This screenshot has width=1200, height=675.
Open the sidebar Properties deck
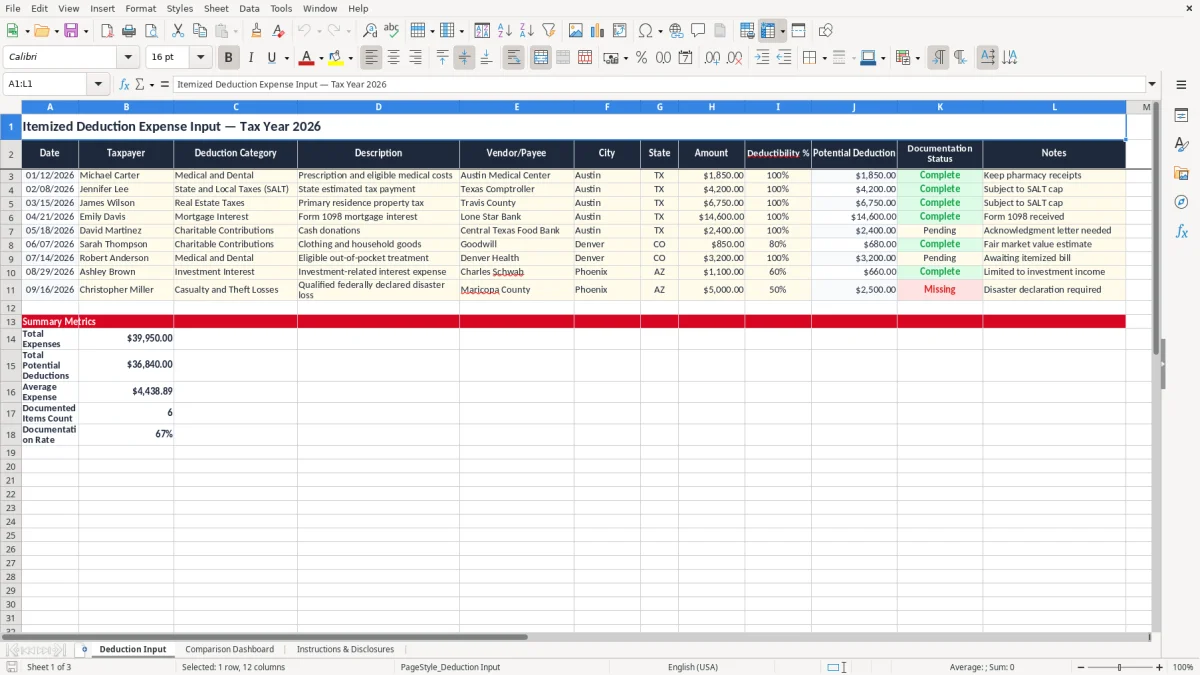(1181, 116)
